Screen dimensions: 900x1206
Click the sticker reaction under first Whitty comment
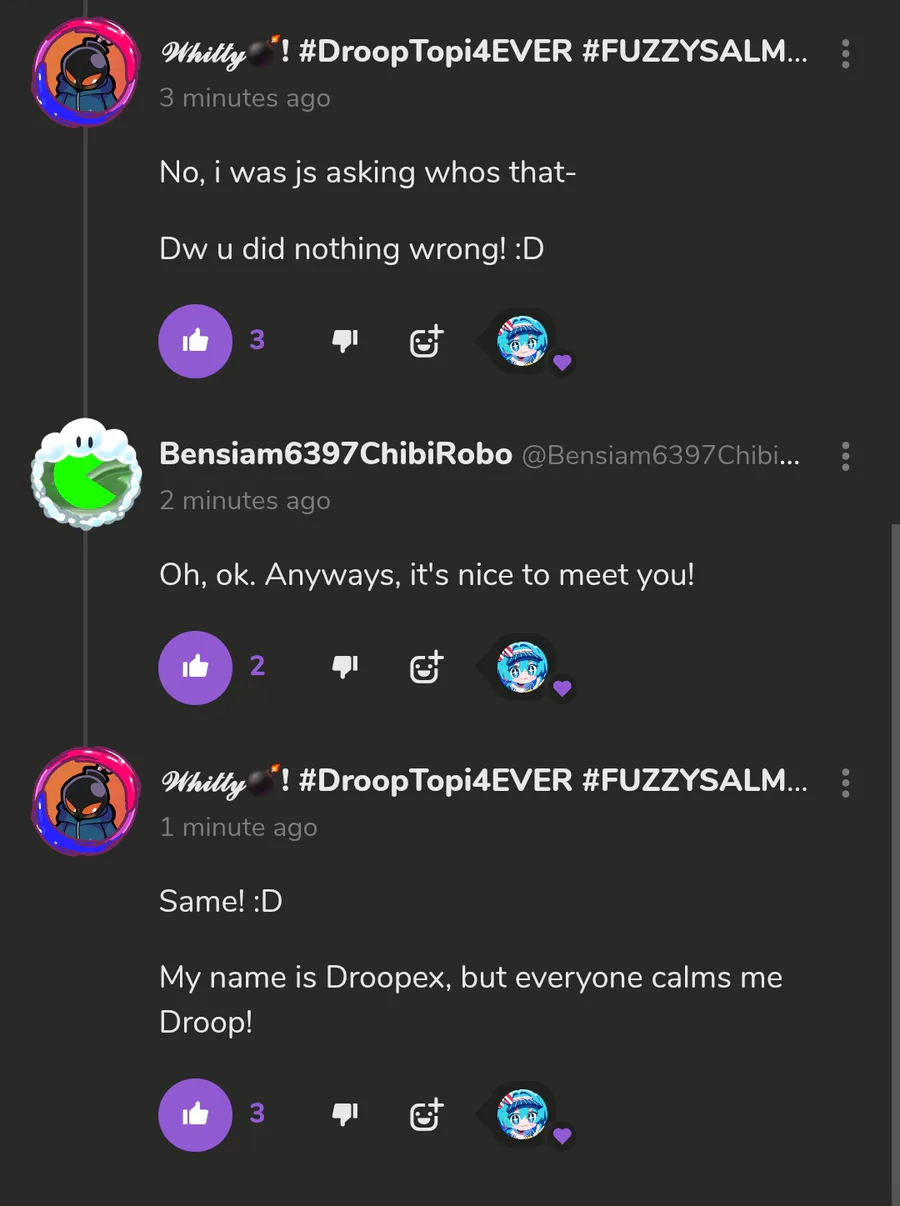tap(523, 342)
